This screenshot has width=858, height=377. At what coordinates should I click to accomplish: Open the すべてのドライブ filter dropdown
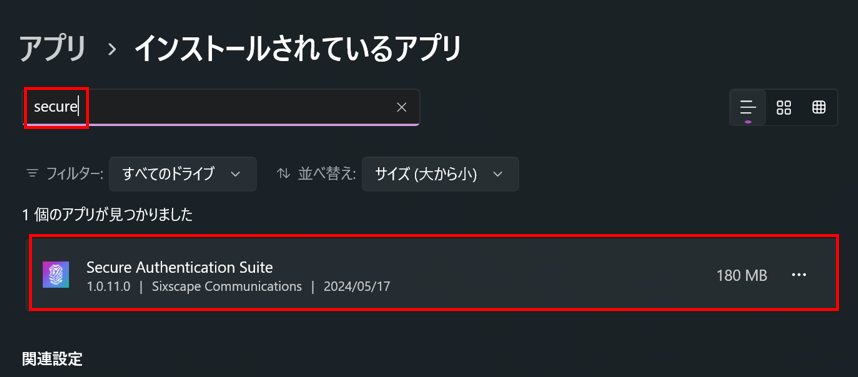tap(183, 174)
